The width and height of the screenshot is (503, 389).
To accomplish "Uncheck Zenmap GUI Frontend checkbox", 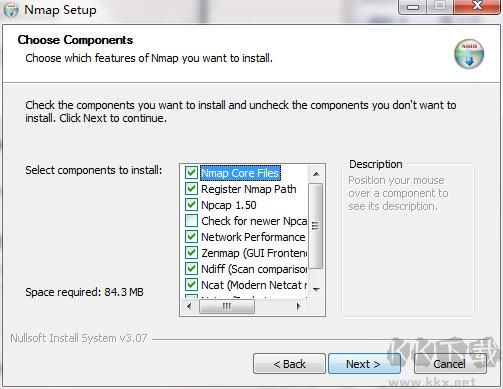I will pyautogui.click(x=191, y=253).
